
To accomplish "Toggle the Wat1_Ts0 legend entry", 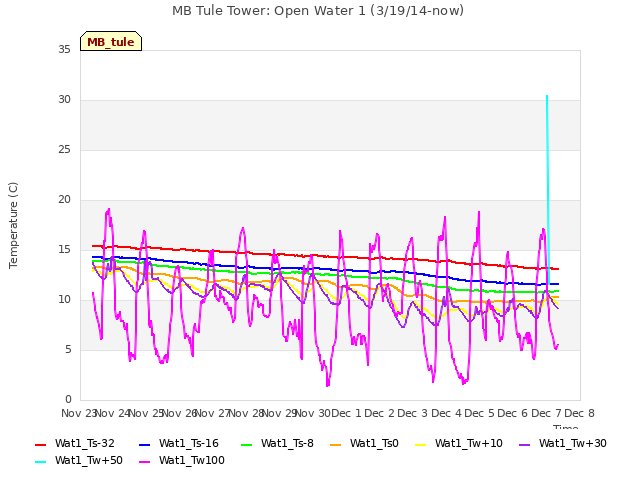I will [x=364, y=443].
